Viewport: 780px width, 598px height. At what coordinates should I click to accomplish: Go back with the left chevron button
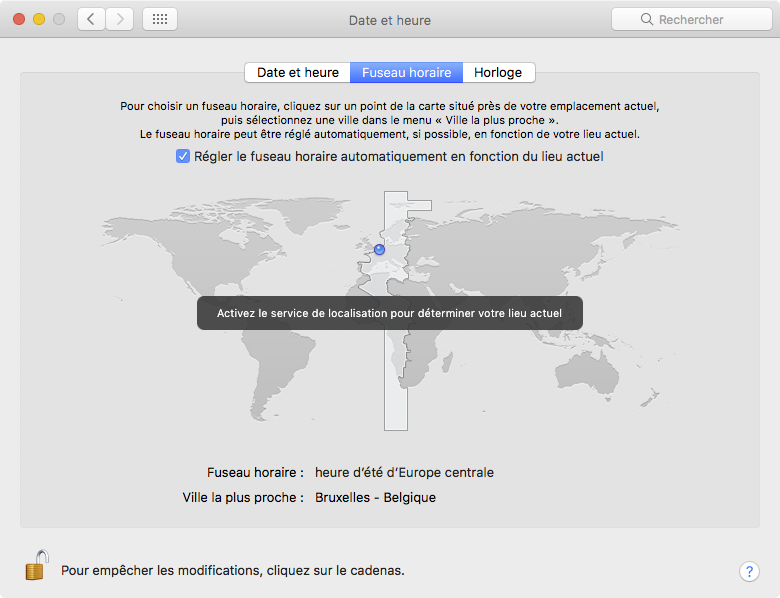click(x=92, y=19)
